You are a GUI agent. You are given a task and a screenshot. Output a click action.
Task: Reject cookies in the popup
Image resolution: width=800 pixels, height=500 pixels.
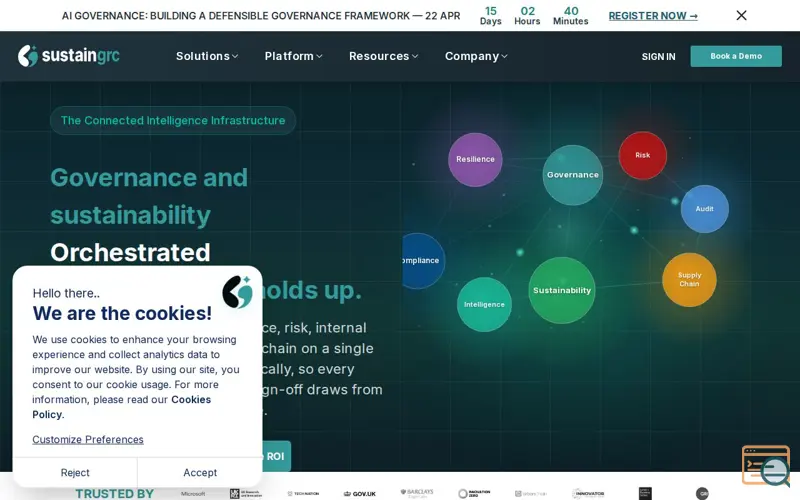tap(75, 472)
